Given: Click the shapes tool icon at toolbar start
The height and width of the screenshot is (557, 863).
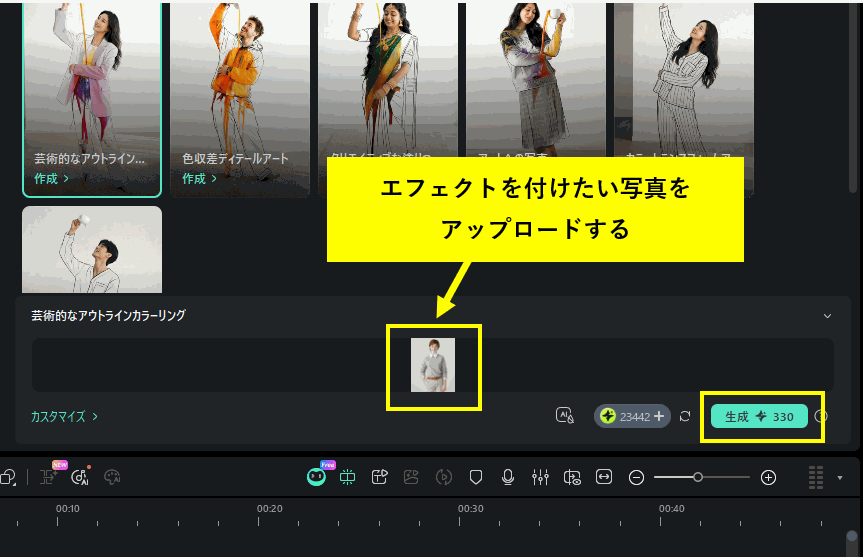Looking at the screenshot, I should pyautogui.click(x=8, y=477).
